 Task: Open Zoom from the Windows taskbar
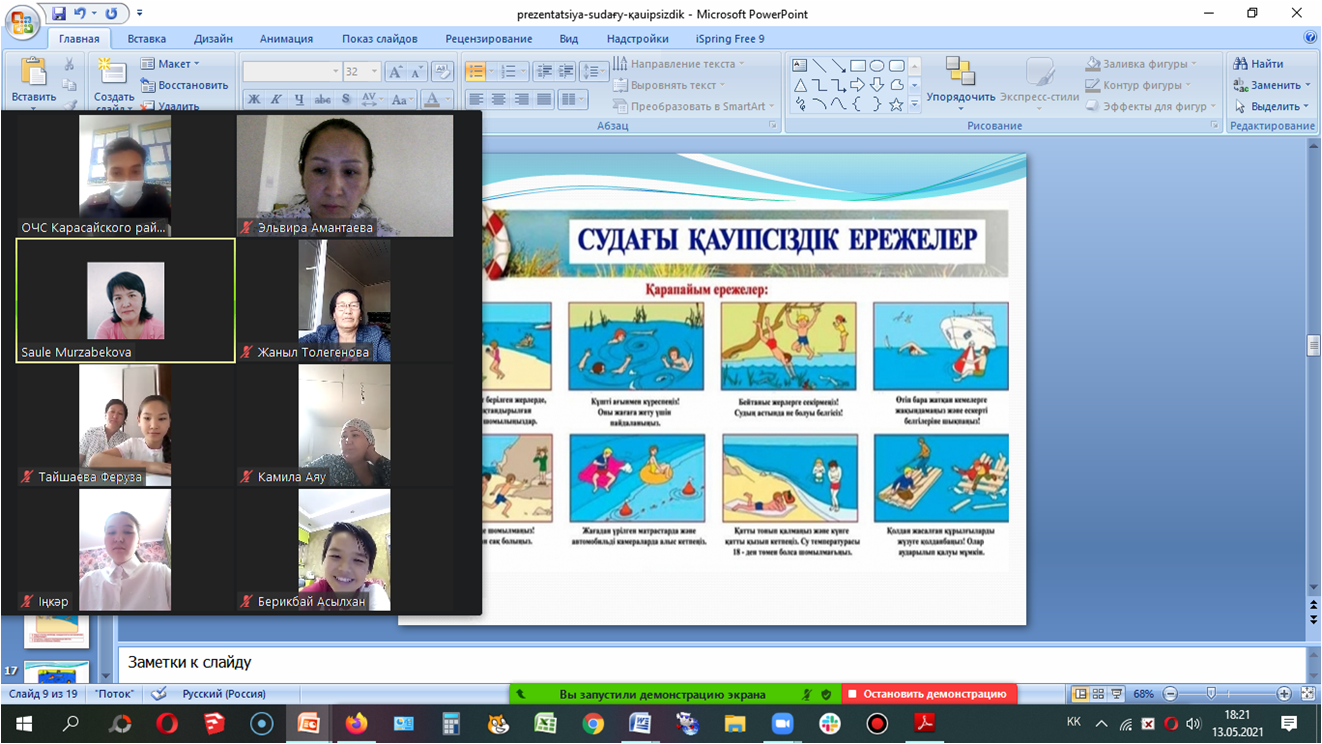point(782,724)
